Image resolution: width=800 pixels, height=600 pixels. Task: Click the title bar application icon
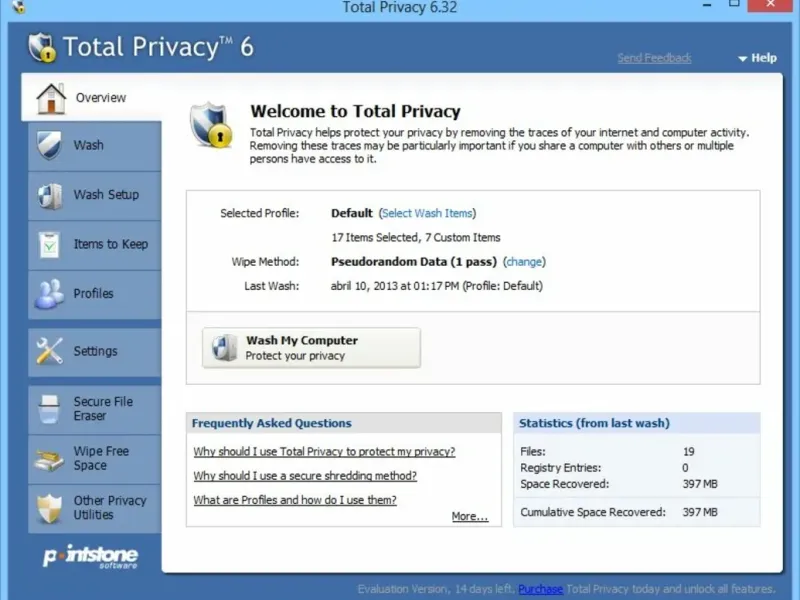point(18,7)
